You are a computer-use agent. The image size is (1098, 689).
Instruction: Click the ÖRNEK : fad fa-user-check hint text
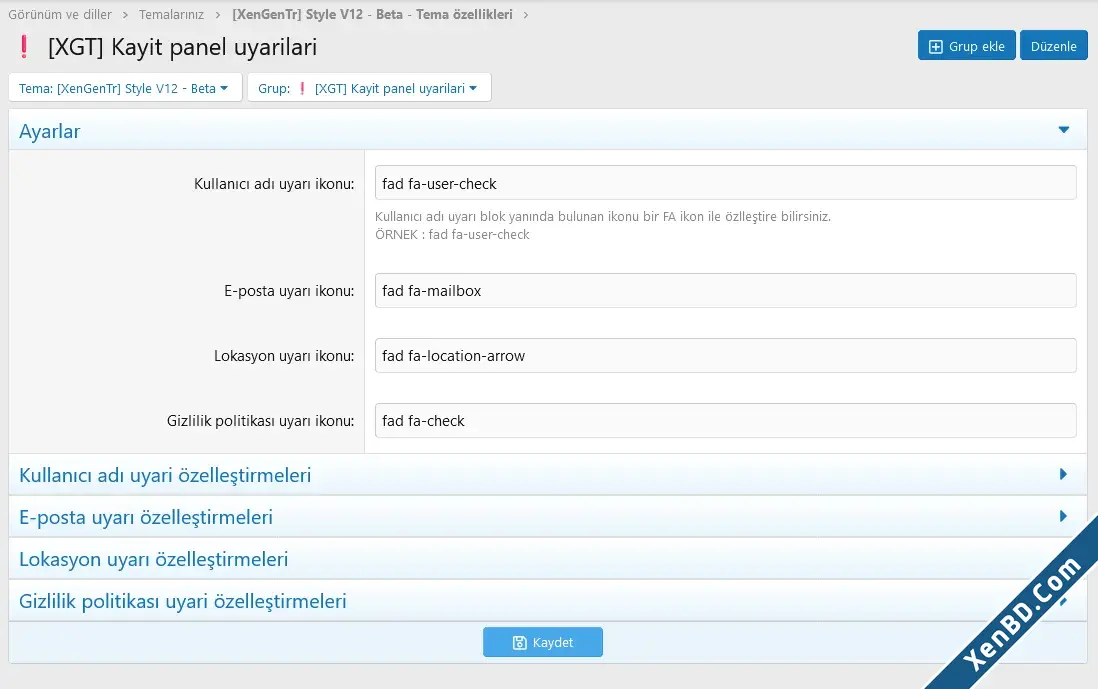click(x=452, y=235)
